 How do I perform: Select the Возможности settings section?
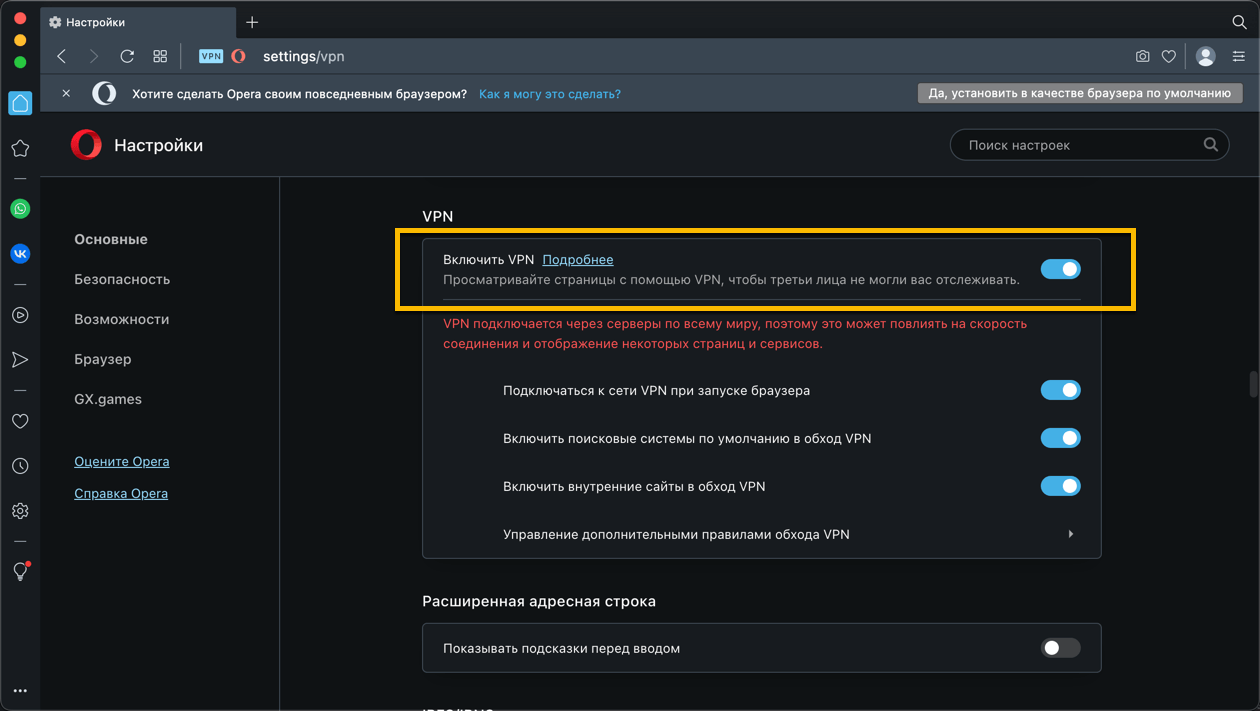click(x=122, y=319)
